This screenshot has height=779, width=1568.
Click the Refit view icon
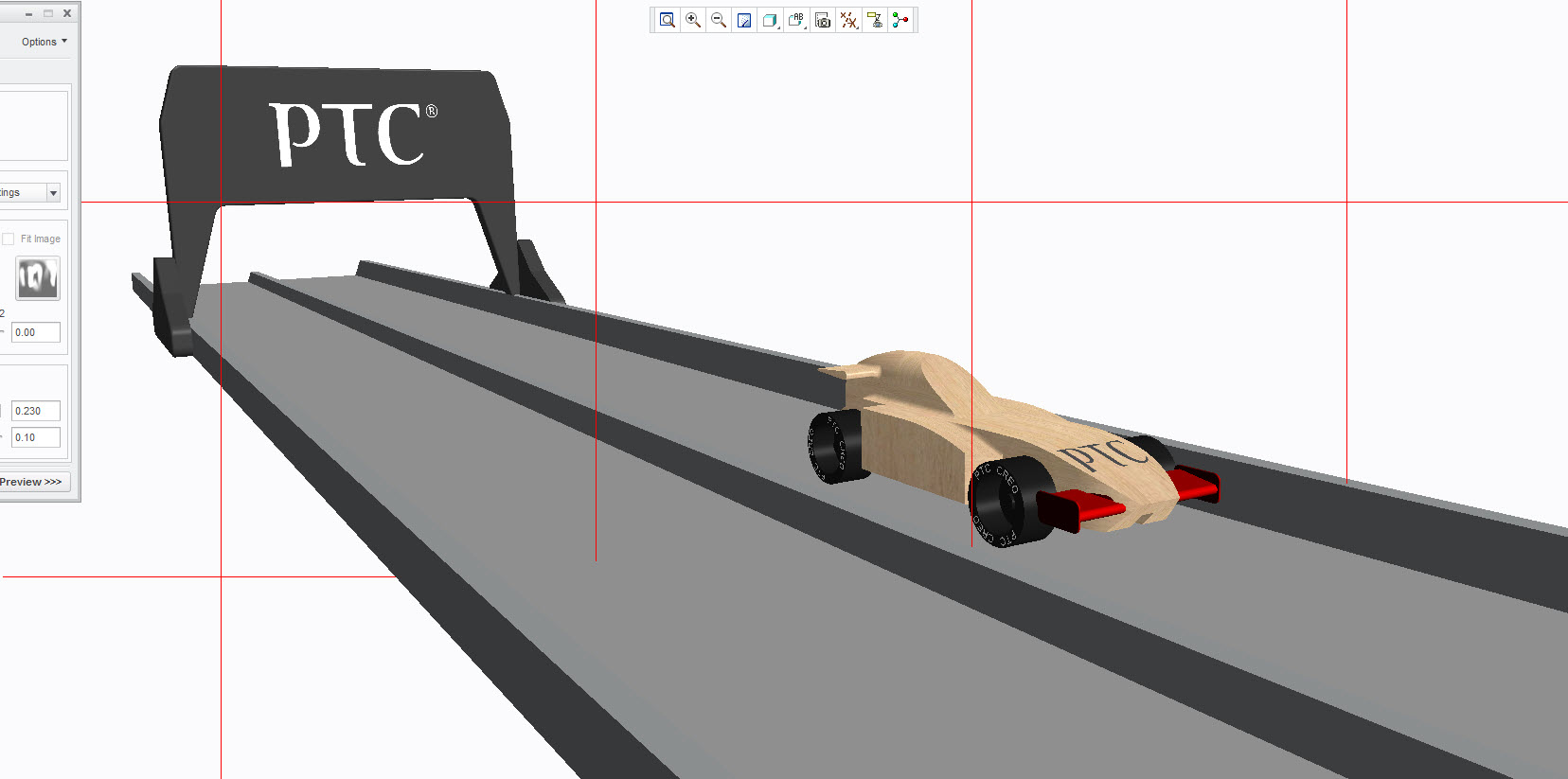(668, 20)
